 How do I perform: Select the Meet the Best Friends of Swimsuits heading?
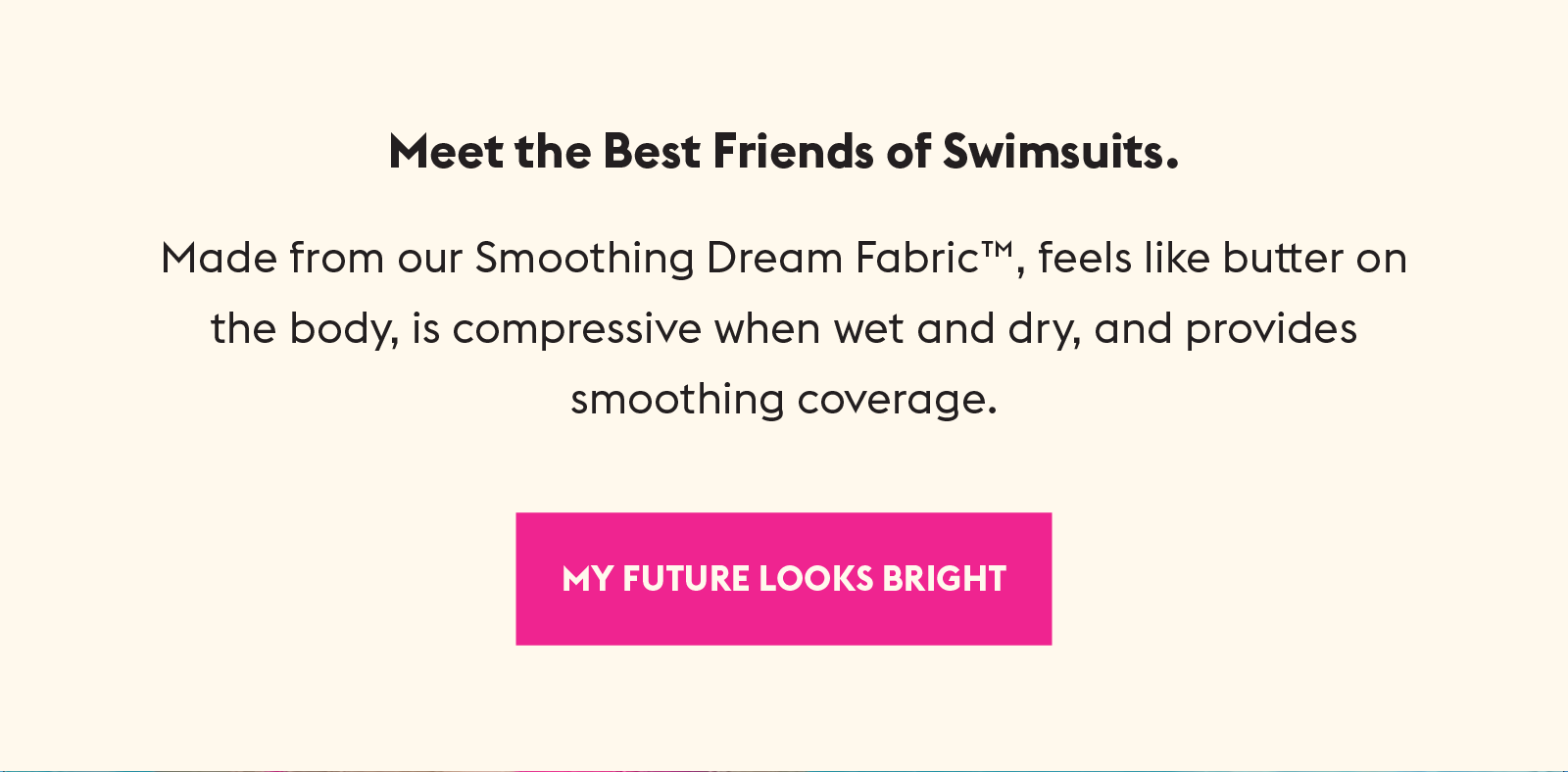coord(784,152)
